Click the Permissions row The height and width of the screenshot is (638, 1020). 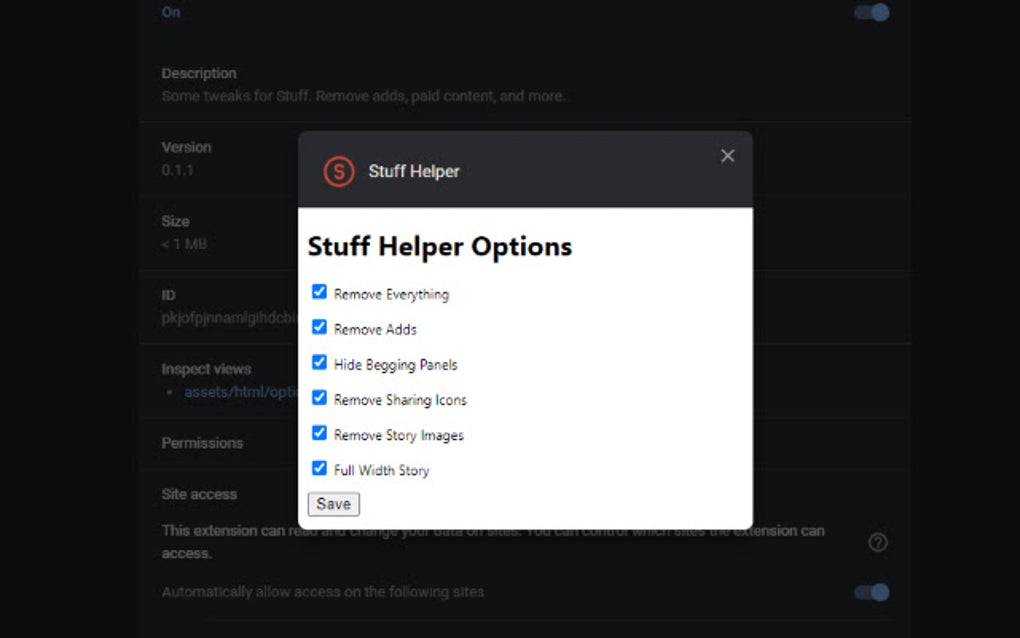pos(203,443)
